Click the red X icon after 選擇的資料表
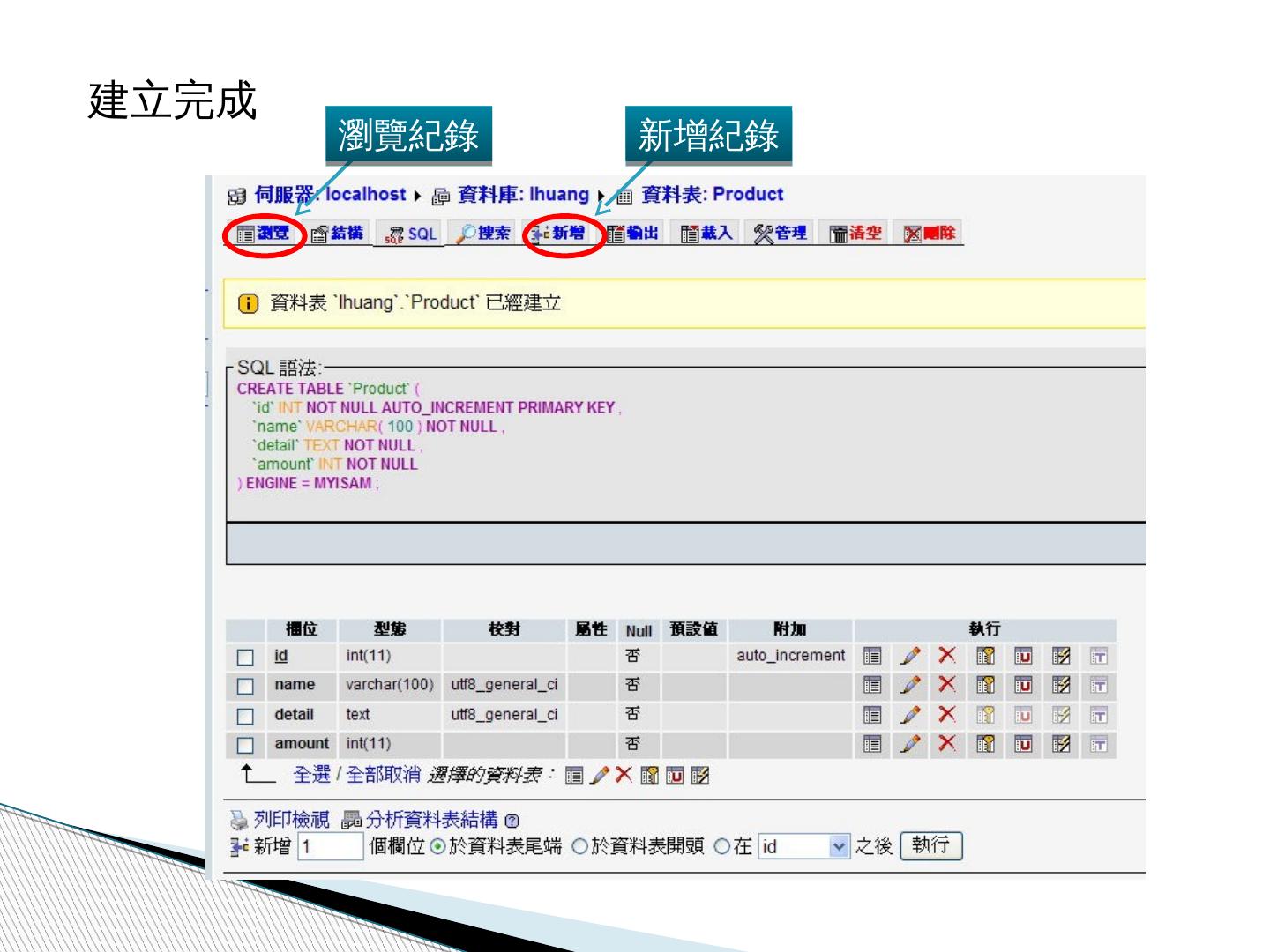The width and height of the screenshot is (1270, 952). pyautogui.click(x=624, y=775)
